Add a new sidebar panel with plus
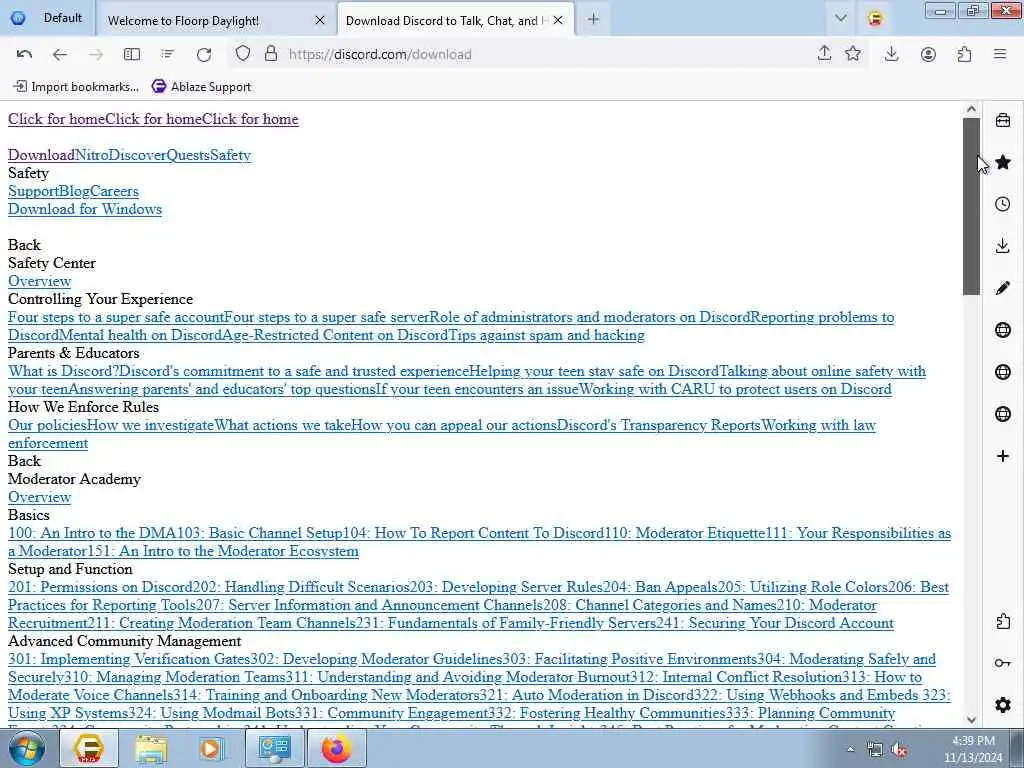 pos(1003,456)
